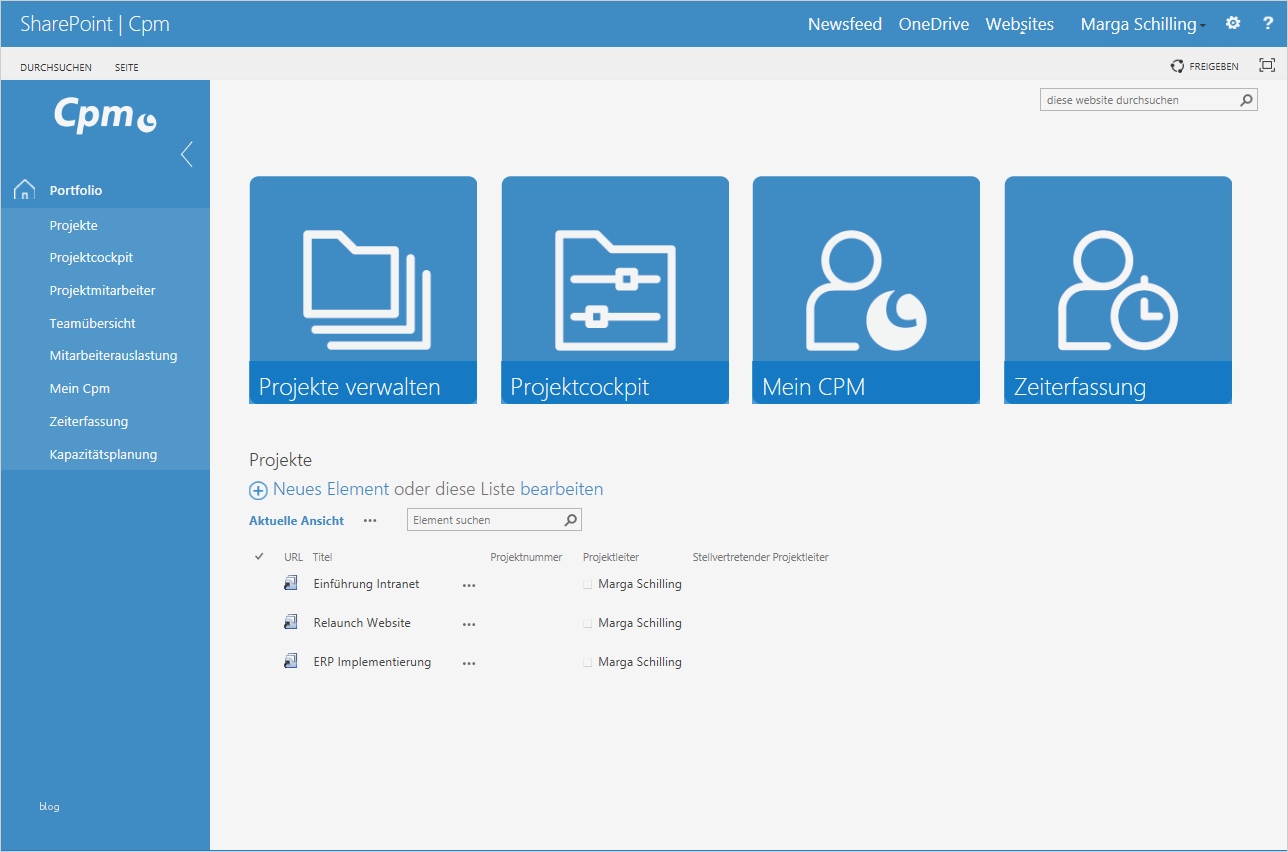
Task: Submit site search with magnifier icon
Action: (1246, 100)
